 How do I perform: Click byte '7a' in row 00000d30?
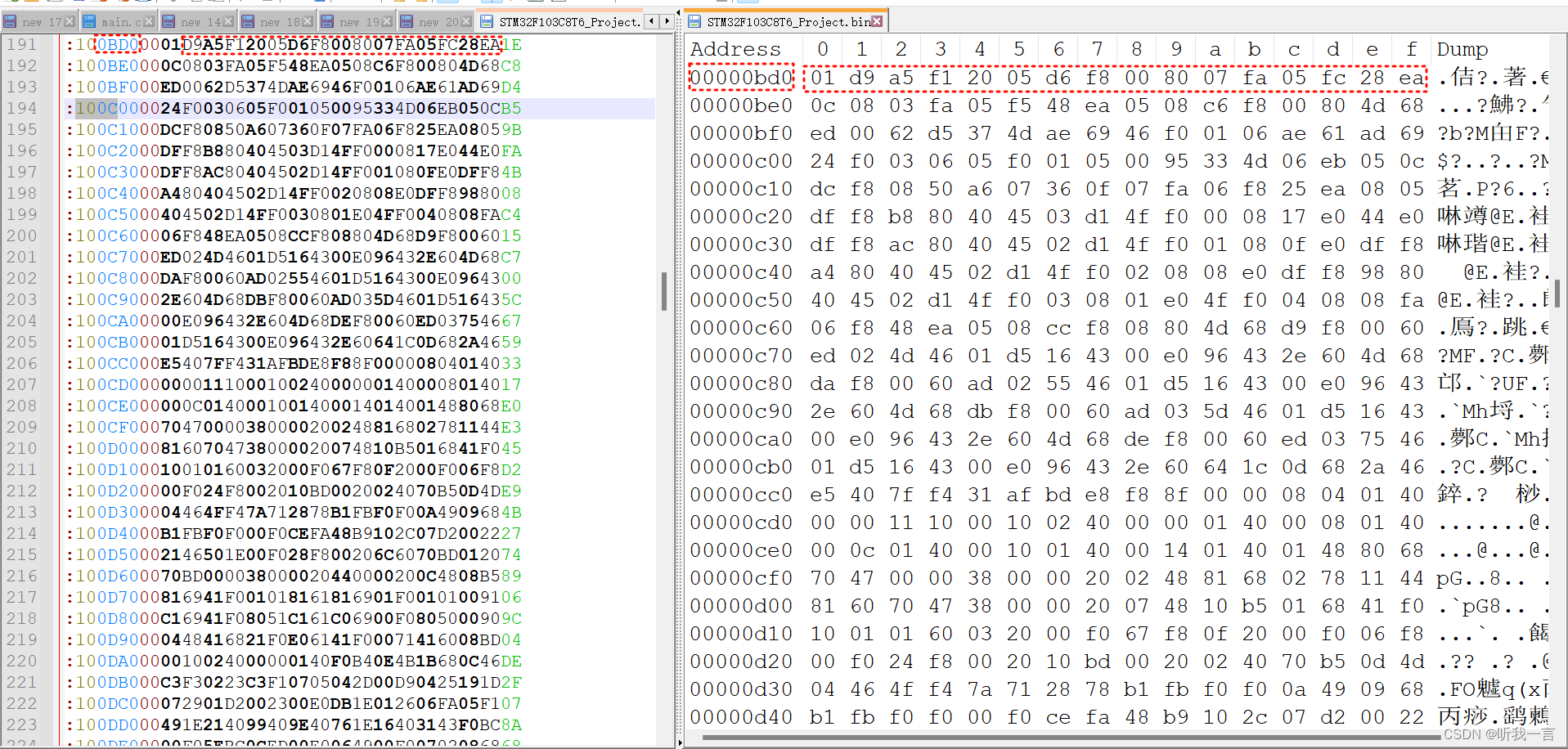(980, 689)
